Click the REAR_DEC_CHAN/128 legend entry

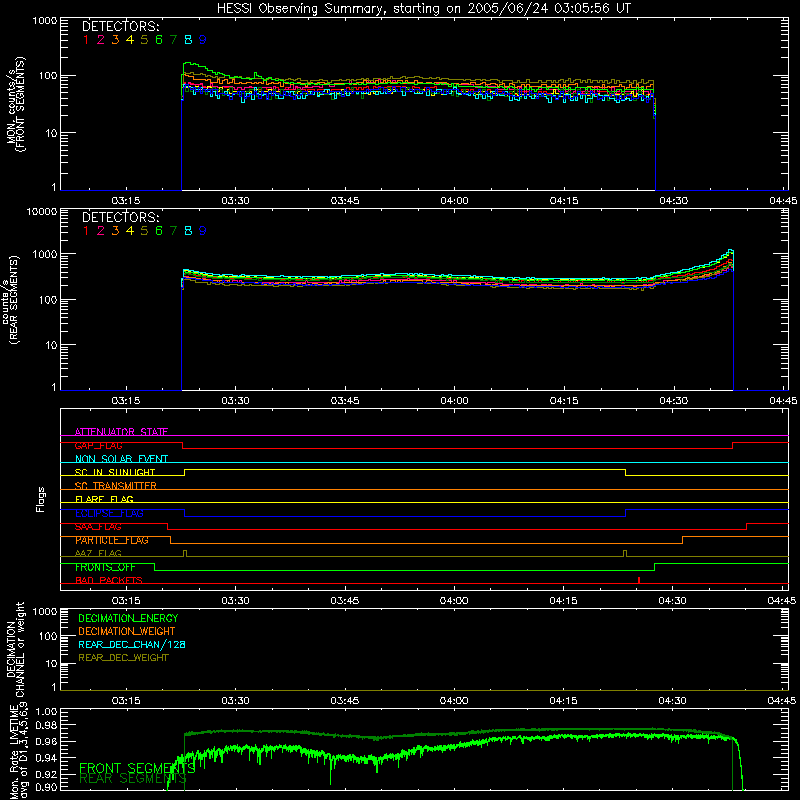[x=132, y=645]
